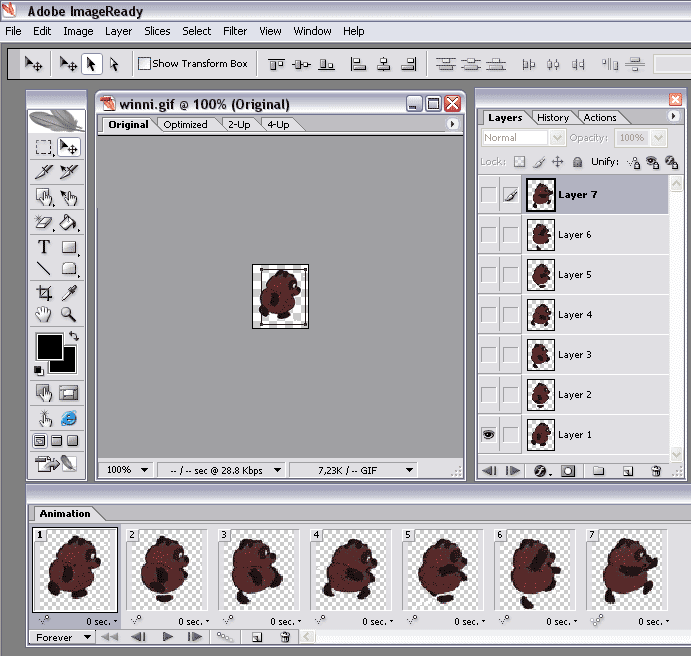Click Edit in Photoshop jump icon

[x=56, y=463]
